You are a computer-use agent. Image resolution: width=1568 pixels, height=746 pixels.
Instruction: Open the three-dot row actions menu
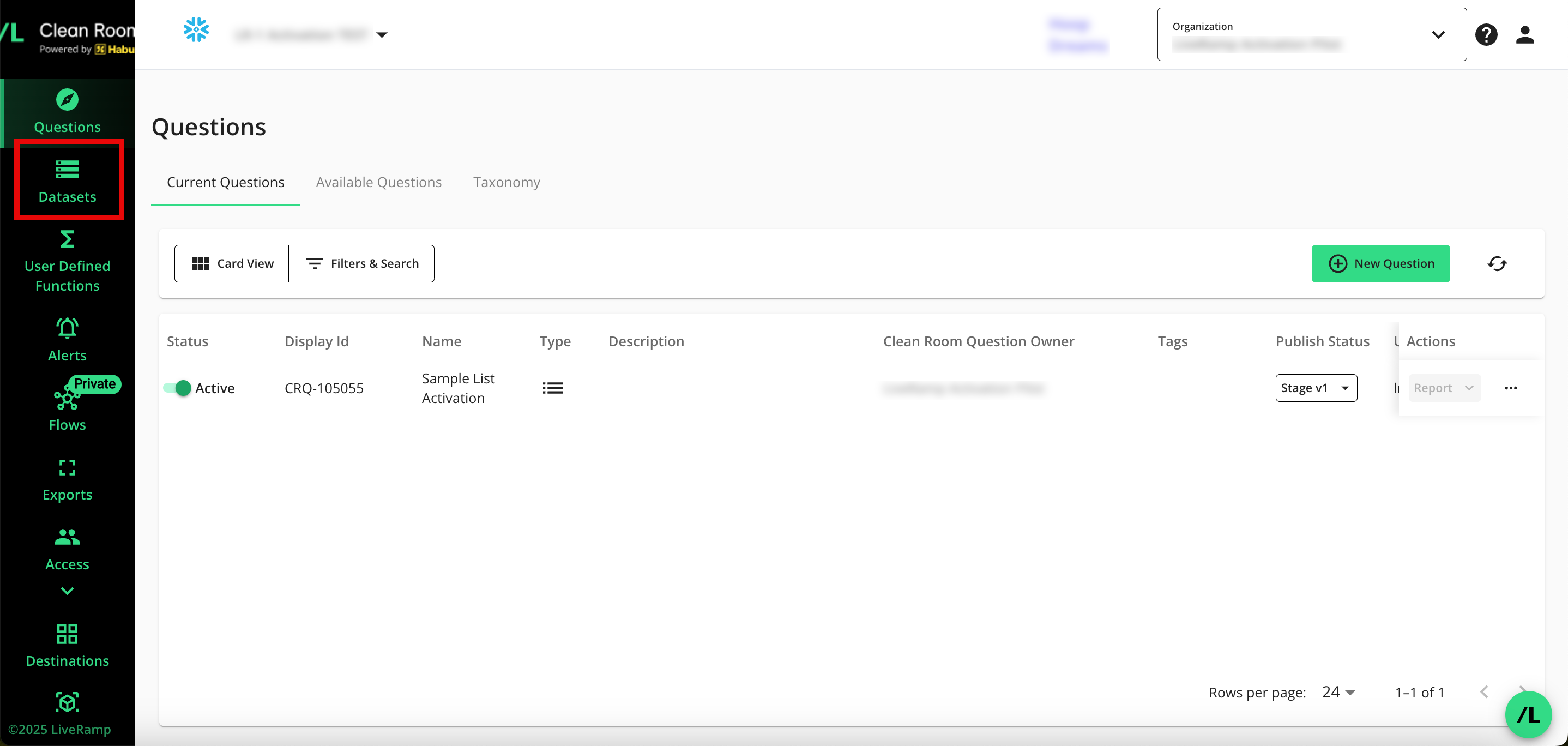tap(1511, 388)
